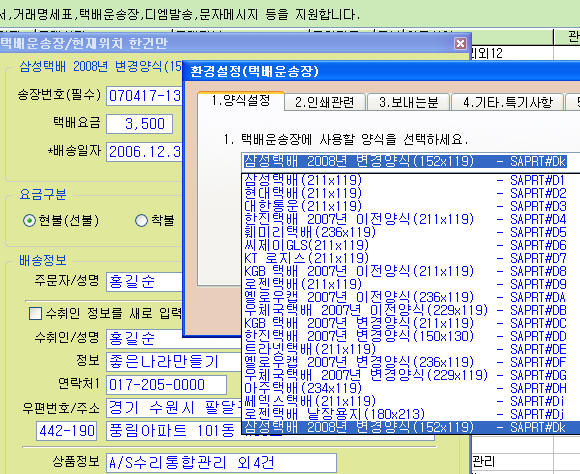Viewport: 580px width, 474px height.
Task: Choose 현대택배(211x119) from list
Action: pos(411,193)
